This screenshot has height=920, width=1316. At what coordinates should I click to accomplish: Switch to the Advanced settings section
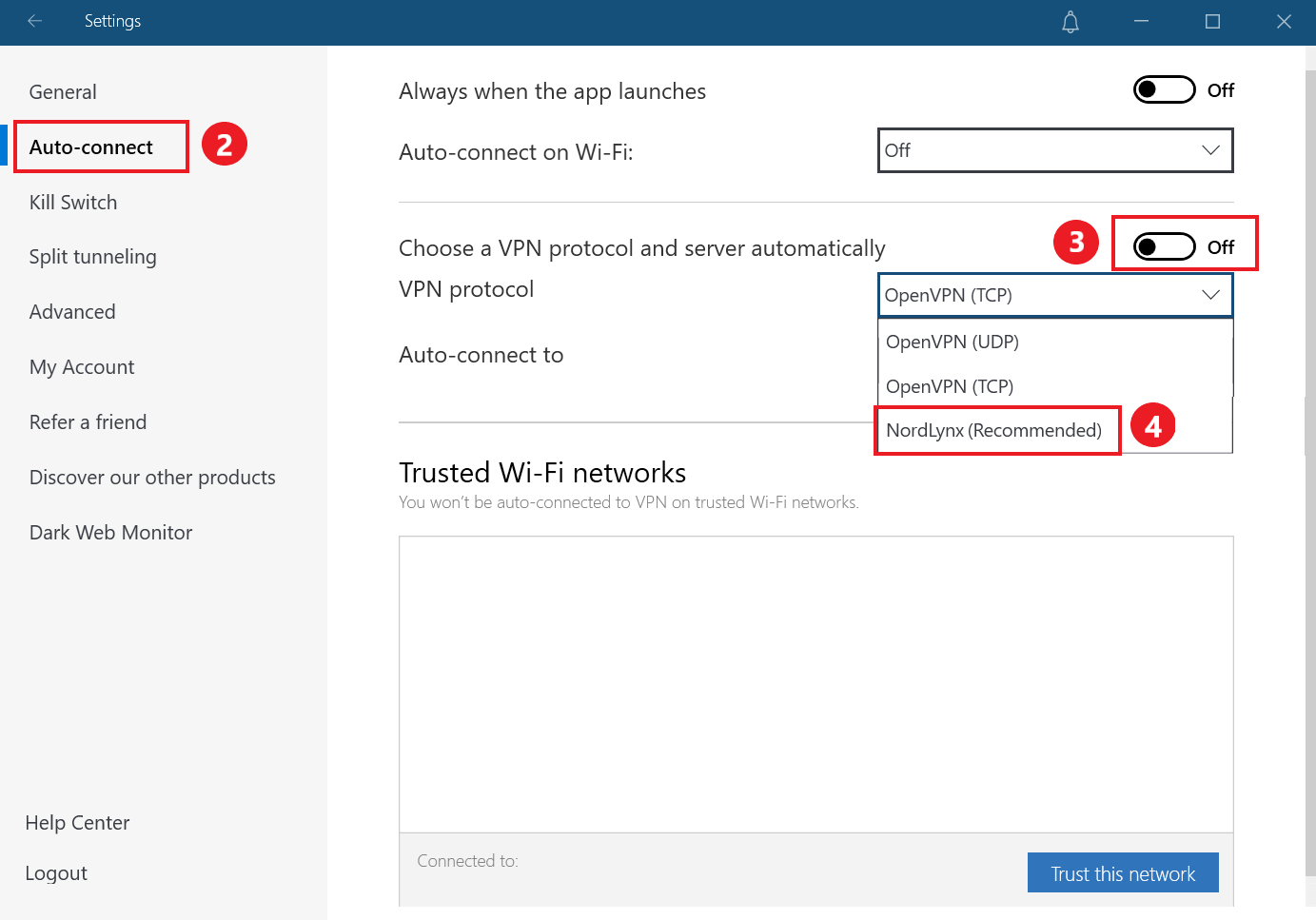point(72,312)
